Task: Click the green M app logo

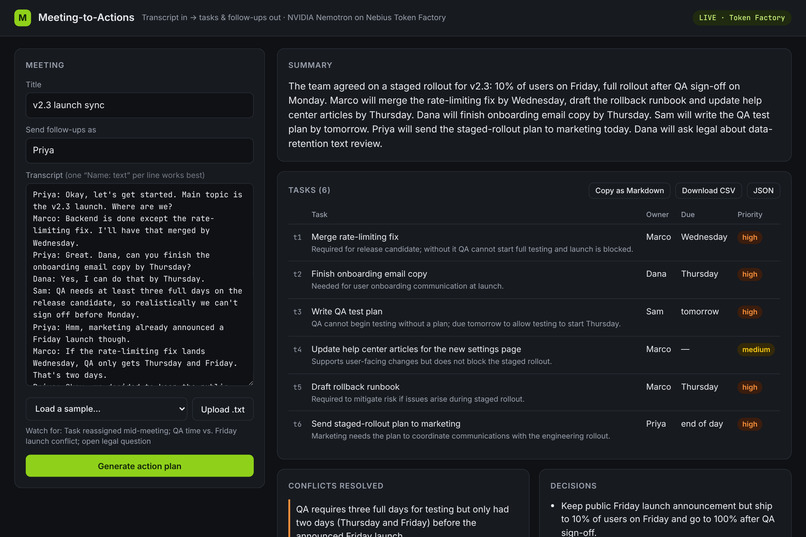Action: 23,17
